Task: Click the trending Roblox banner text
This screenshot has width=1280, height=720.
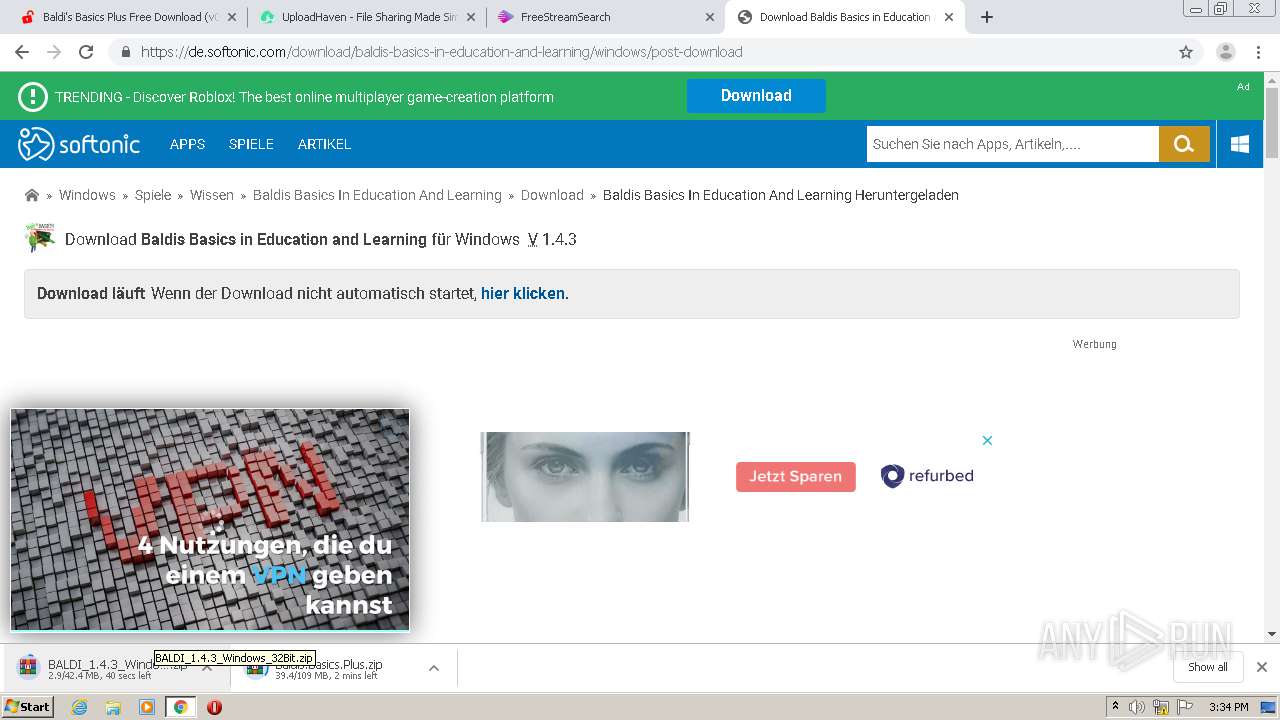Action: coord(304,97)
